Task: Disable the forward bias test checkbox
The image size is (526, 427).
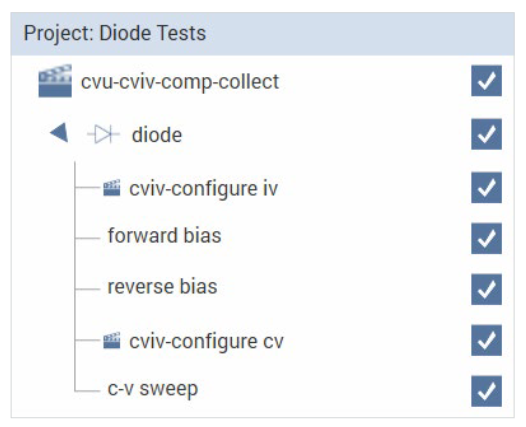Action: point(486,238)
